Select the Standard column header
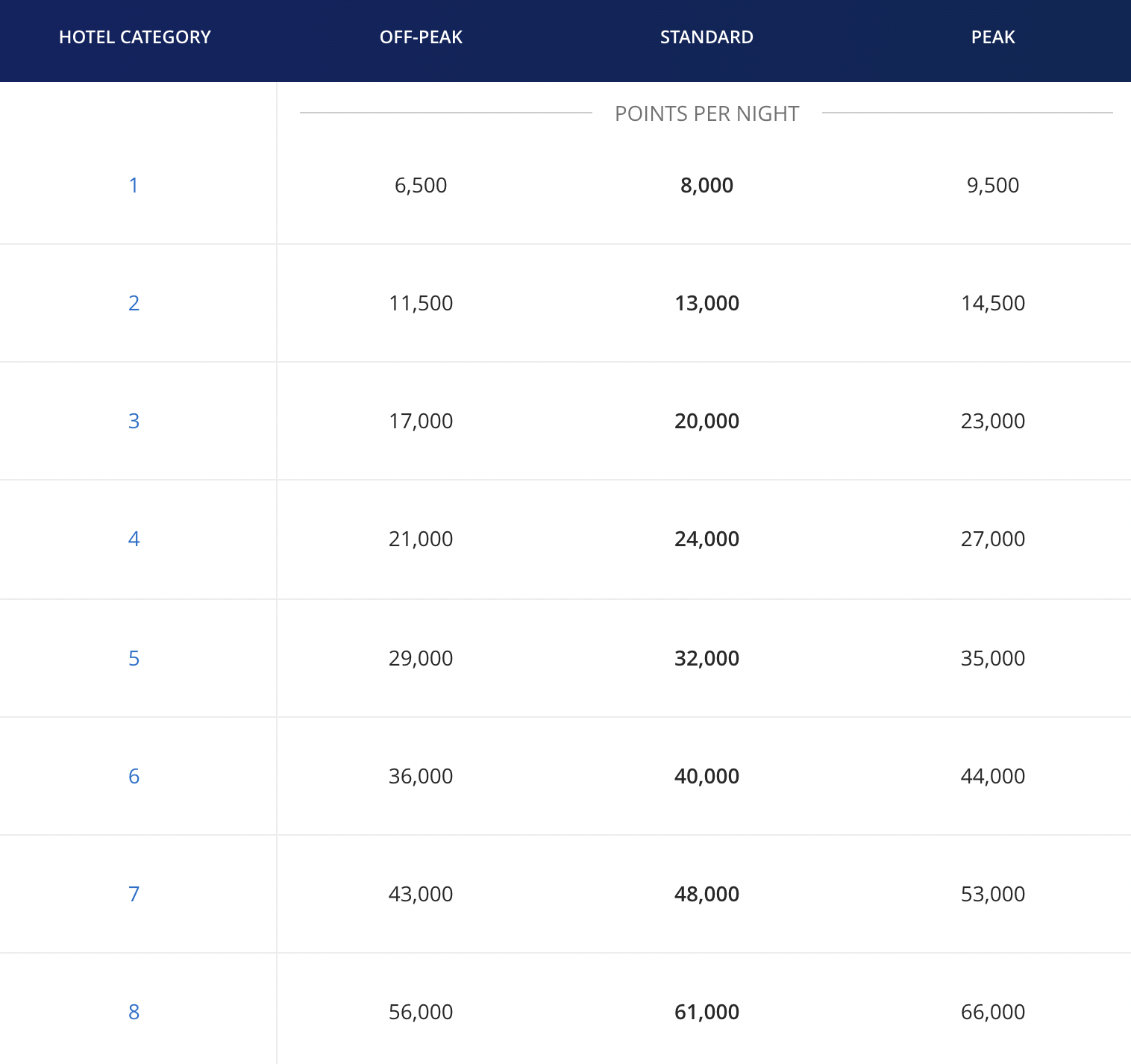The width and height of the screenshot is (1131, 1064). 707,37
